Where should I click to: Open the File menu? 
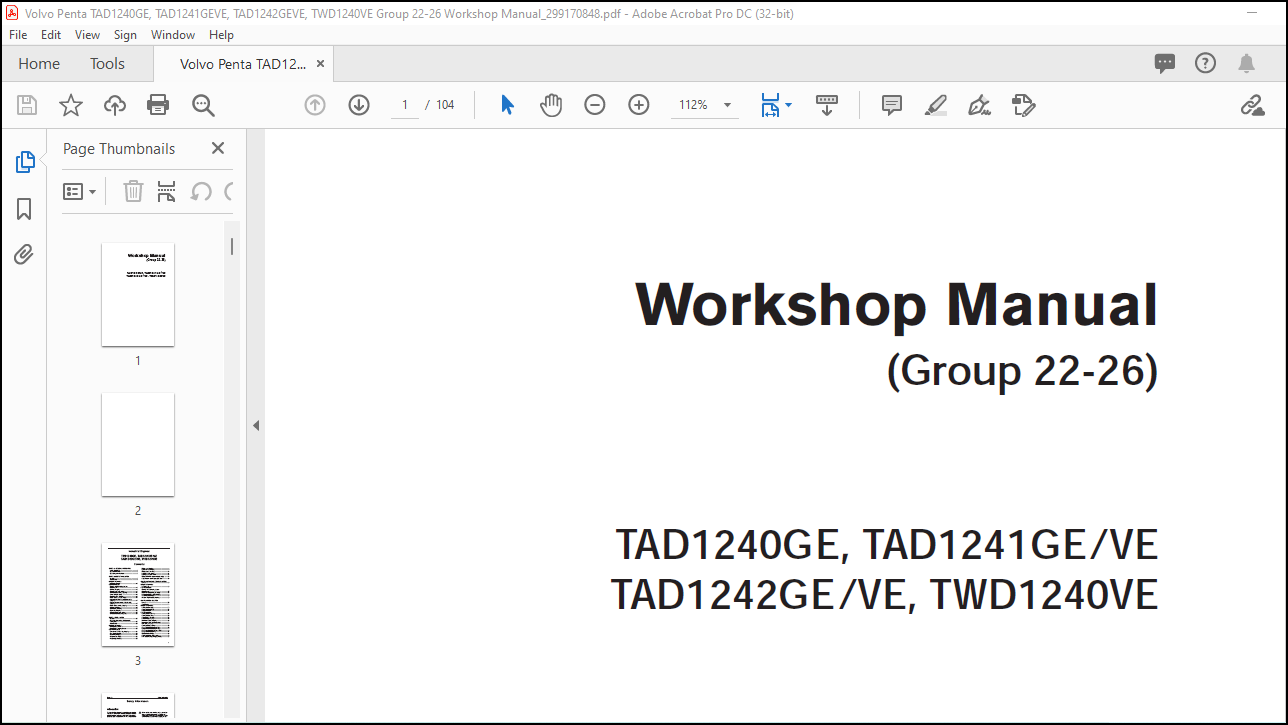(x=18, y=34)
